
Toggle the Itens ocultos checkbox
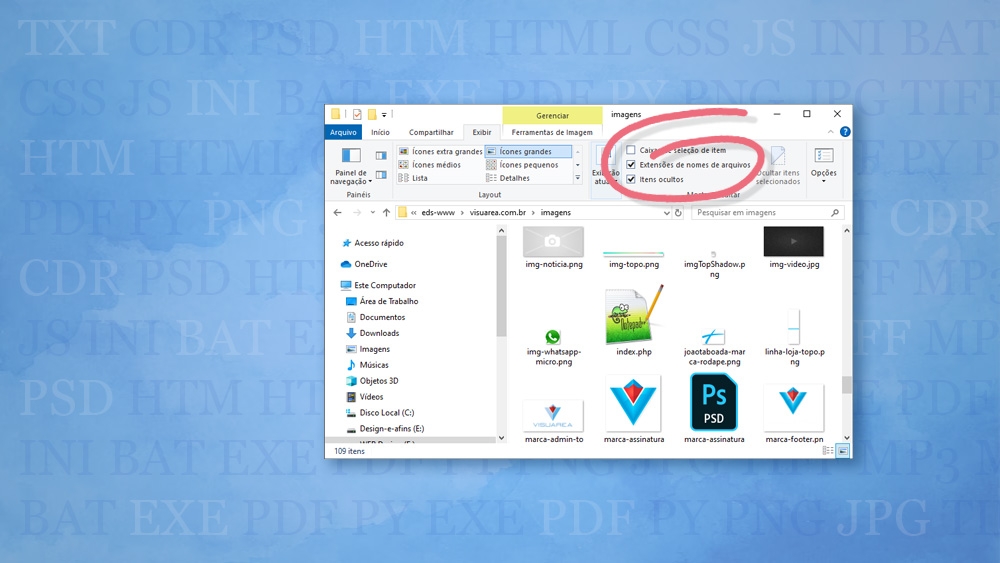[631, 180]
